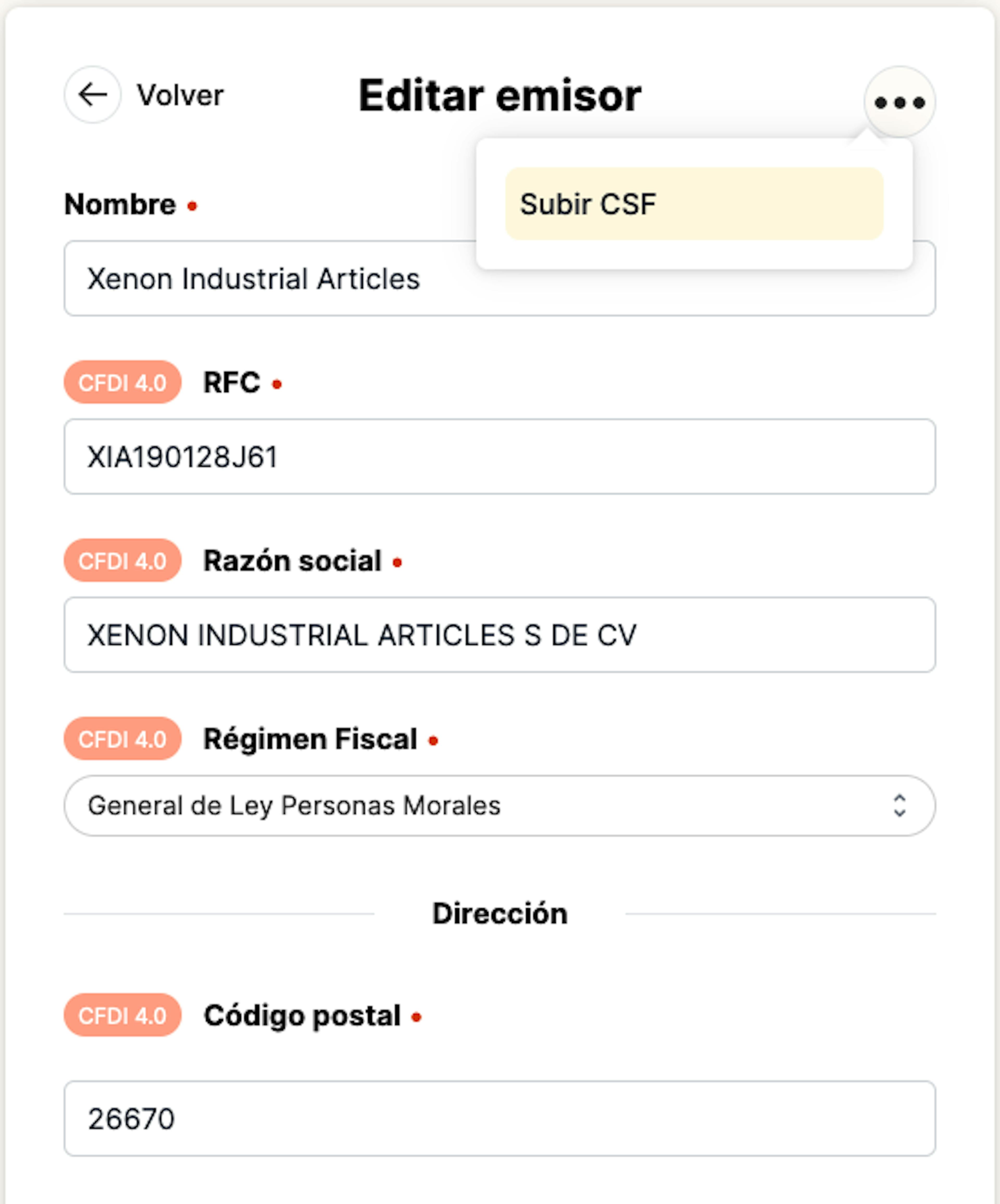Click the RFC field label
Viewport: 1000px width, 1204px height.
232,382
